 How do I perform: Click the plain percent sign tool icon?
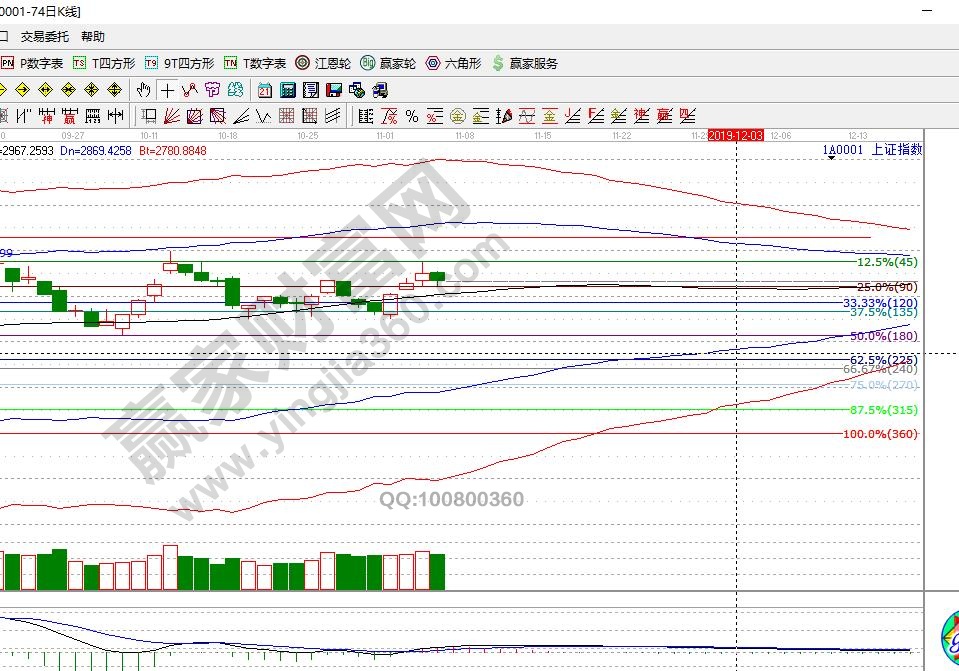pyautogui.click(x=411, y=116)
